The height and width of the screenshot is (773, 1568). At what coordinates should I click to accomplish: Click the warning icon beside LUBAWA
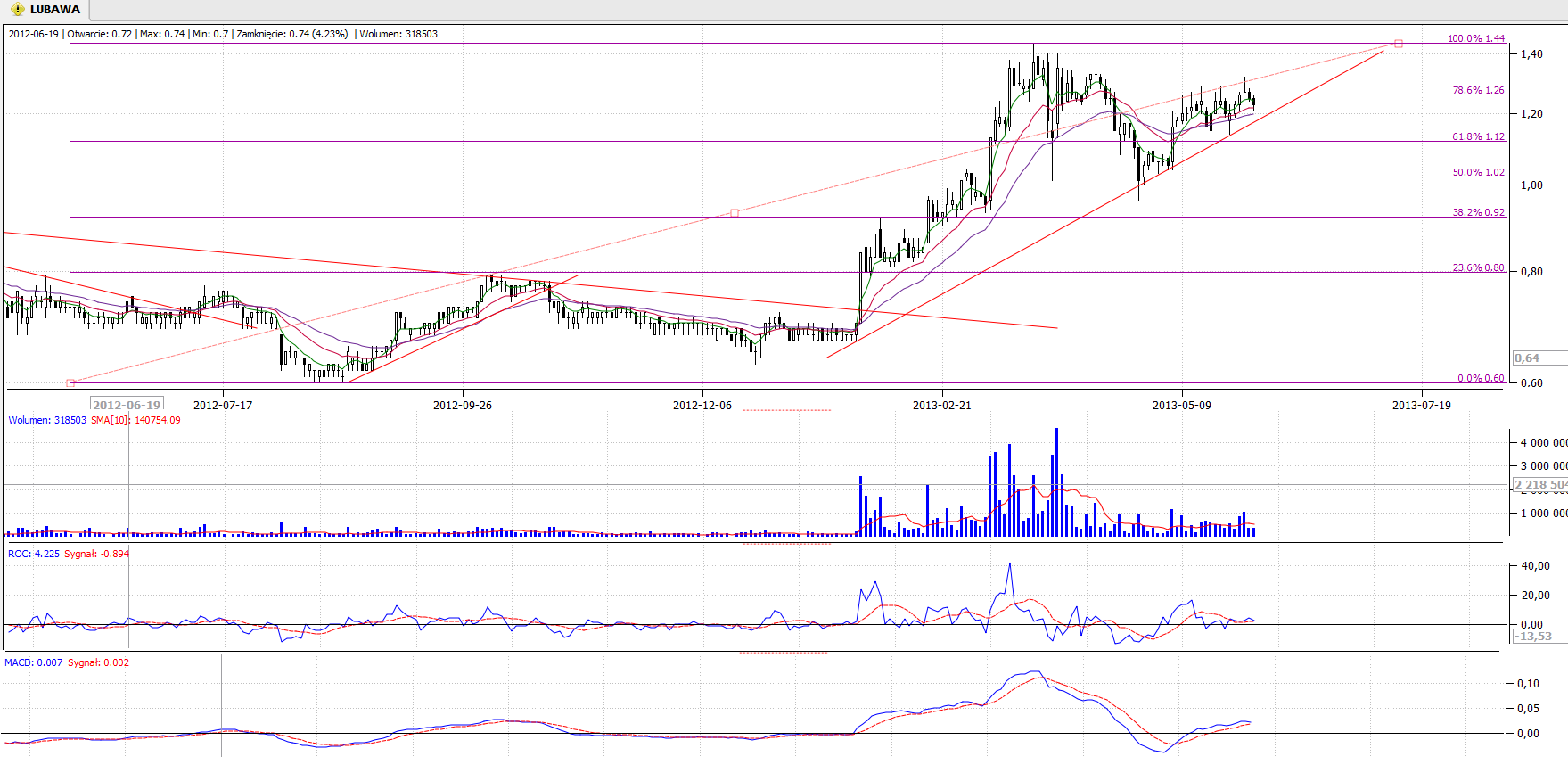[17, 10]
